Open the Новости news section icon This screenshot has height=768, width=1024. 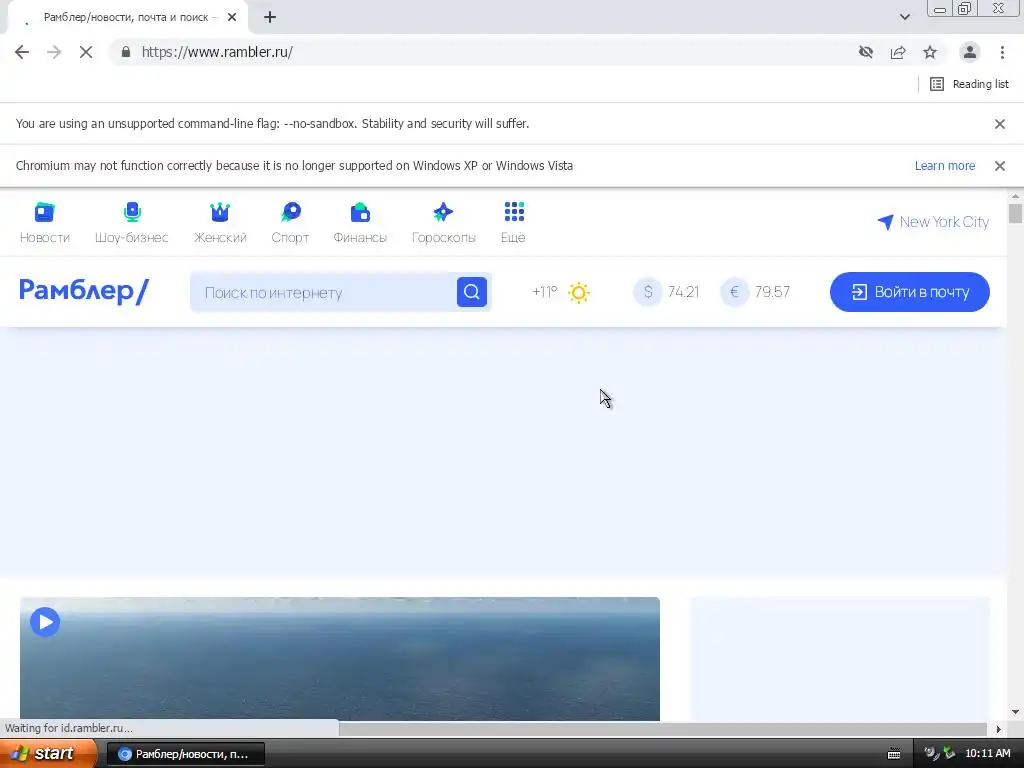click(44, 212)
